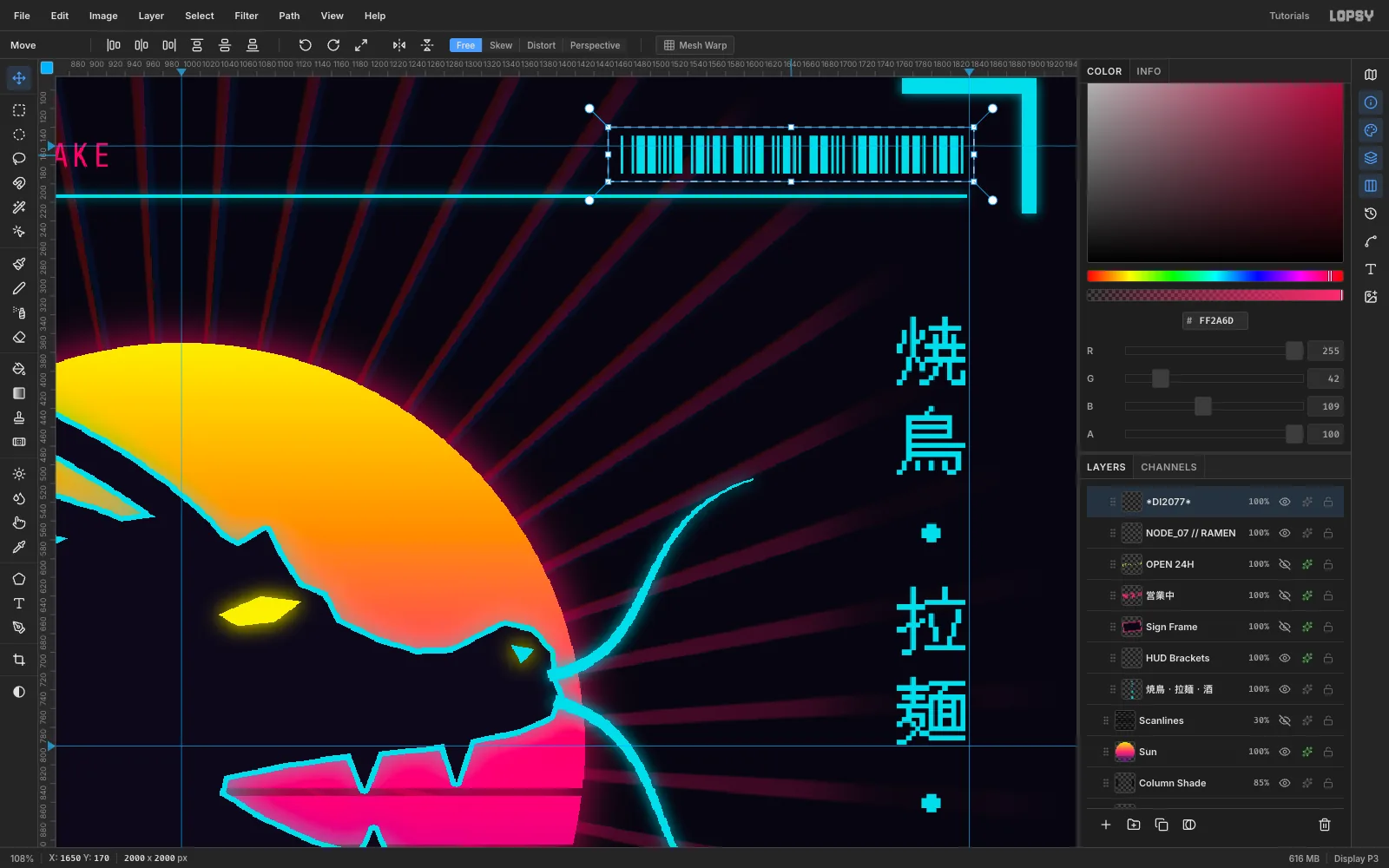
Task: Rotate counterclockwise using toolbar icon
Action: pyautogui.click(x=306, y=45)
